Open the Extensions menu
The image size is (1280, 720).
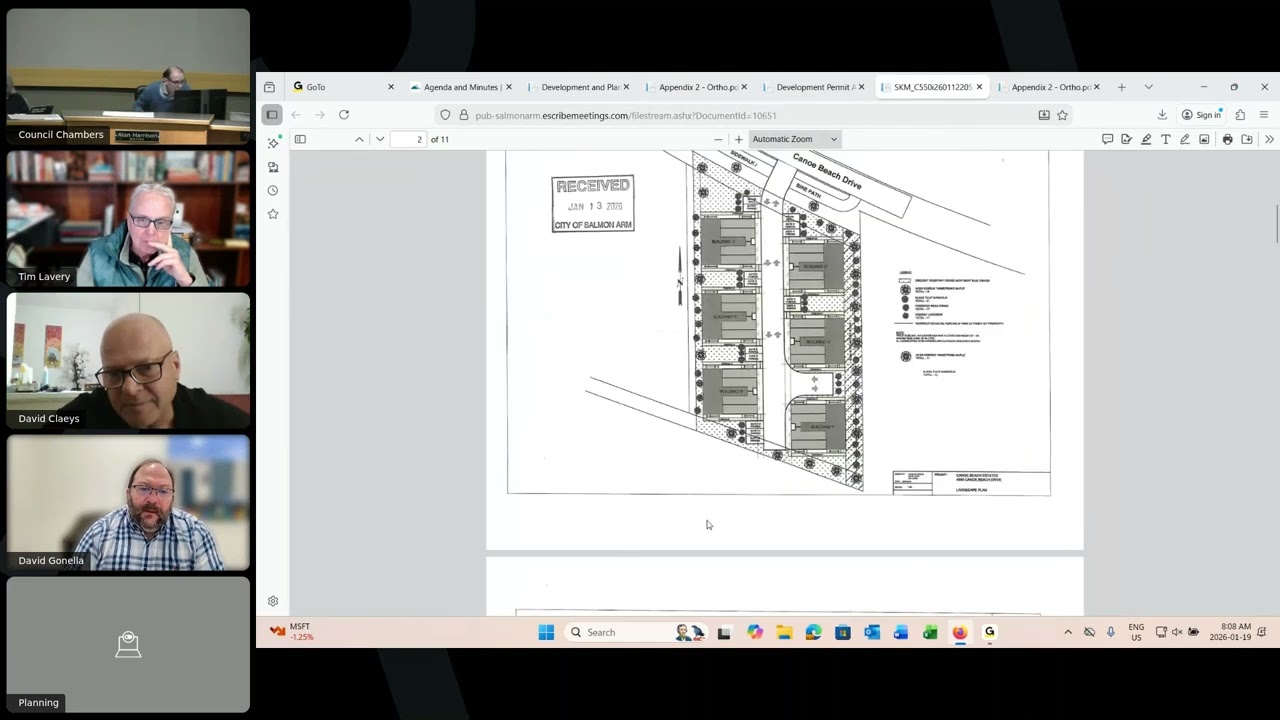(x=1240, y=115)
